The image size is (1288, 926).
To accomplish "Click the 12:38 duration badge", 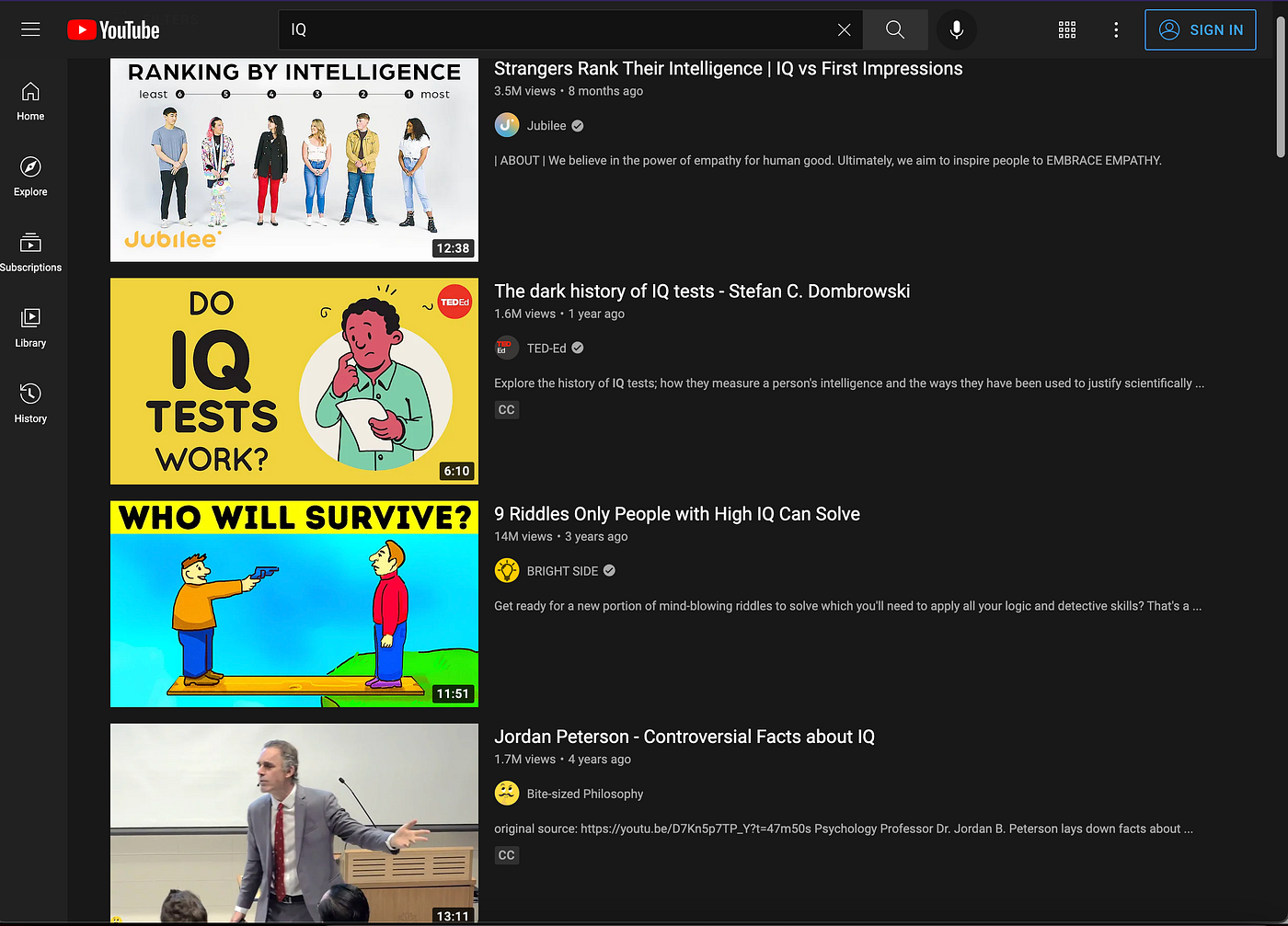I will pos(453,248).
